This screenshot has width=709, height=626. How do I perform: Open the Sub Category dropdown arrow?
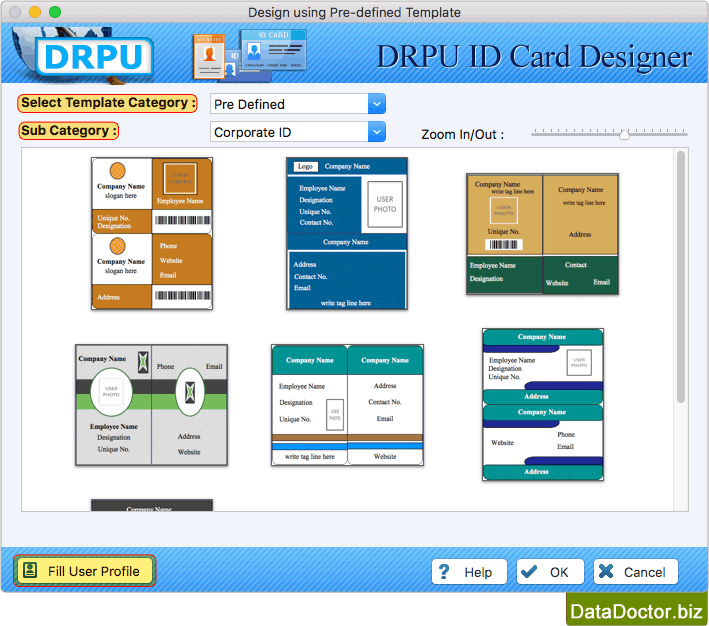click(376, 132)
